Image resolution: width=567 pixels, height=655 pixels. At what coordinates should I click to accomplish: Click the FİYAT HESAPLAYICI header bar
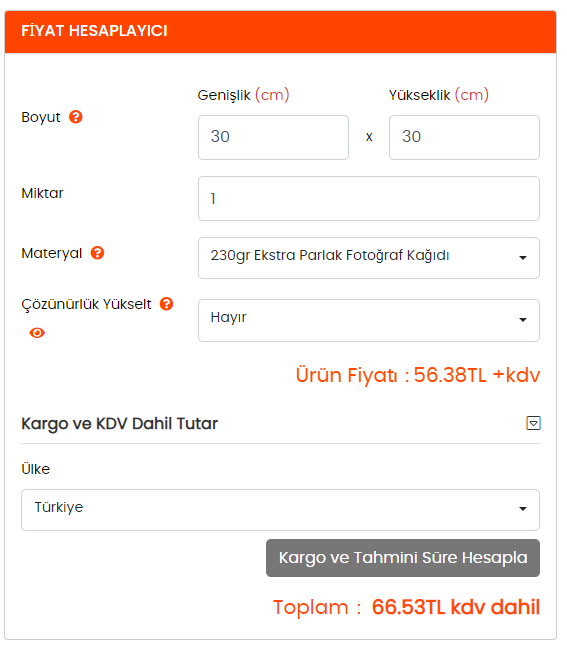pyautogui.click(x=280, y=32)
